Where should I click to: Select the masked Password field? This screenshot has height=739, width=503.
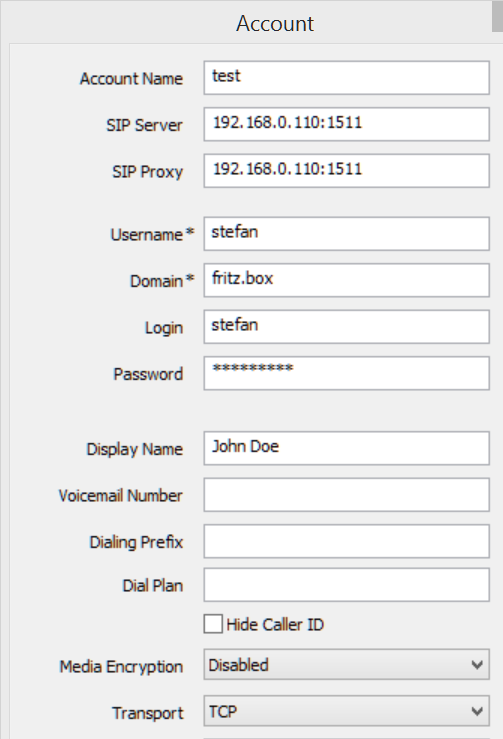click(x=346, y=373)
